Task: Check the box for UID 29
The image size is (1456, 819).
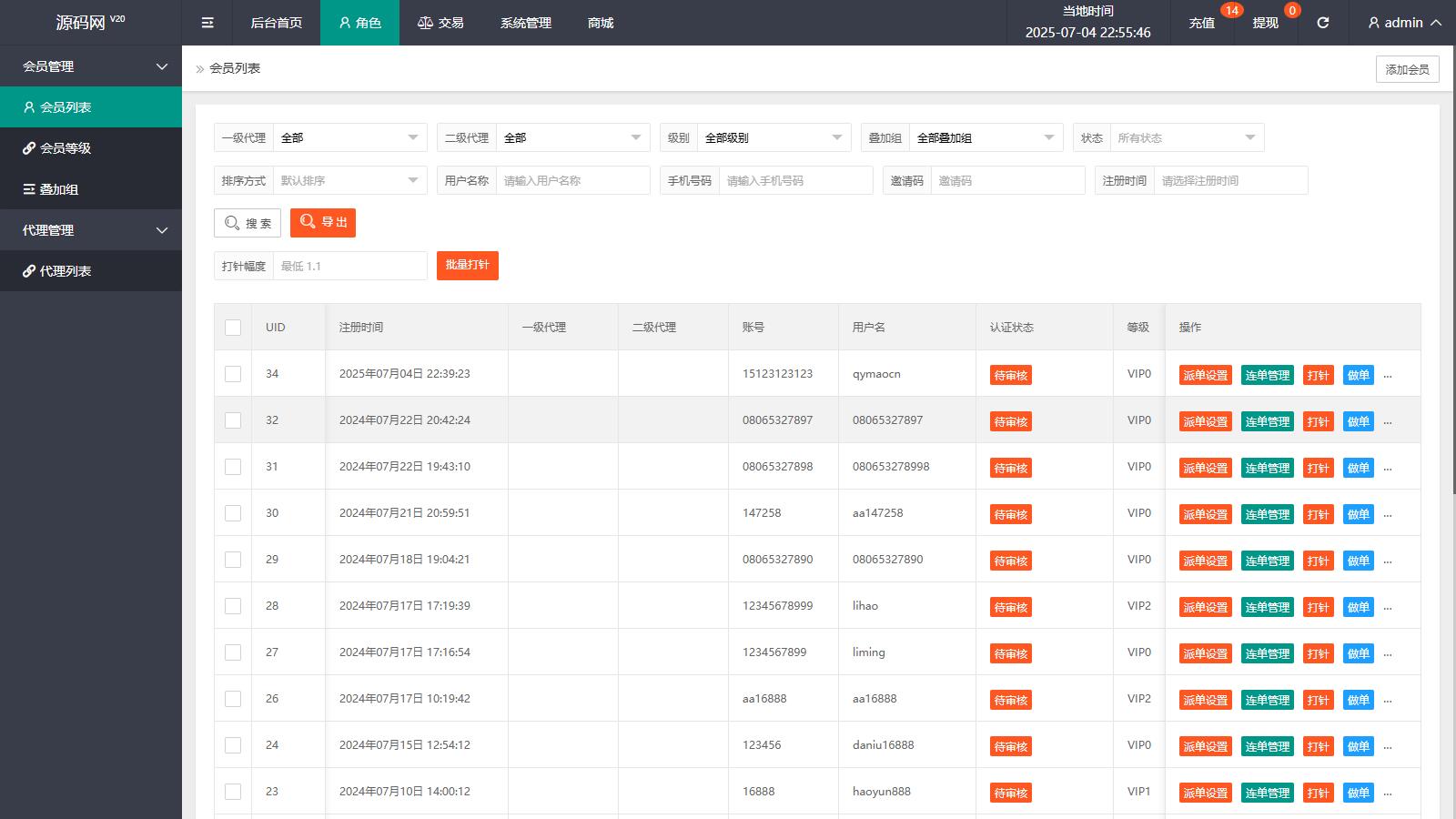Action: coord(233,560)
